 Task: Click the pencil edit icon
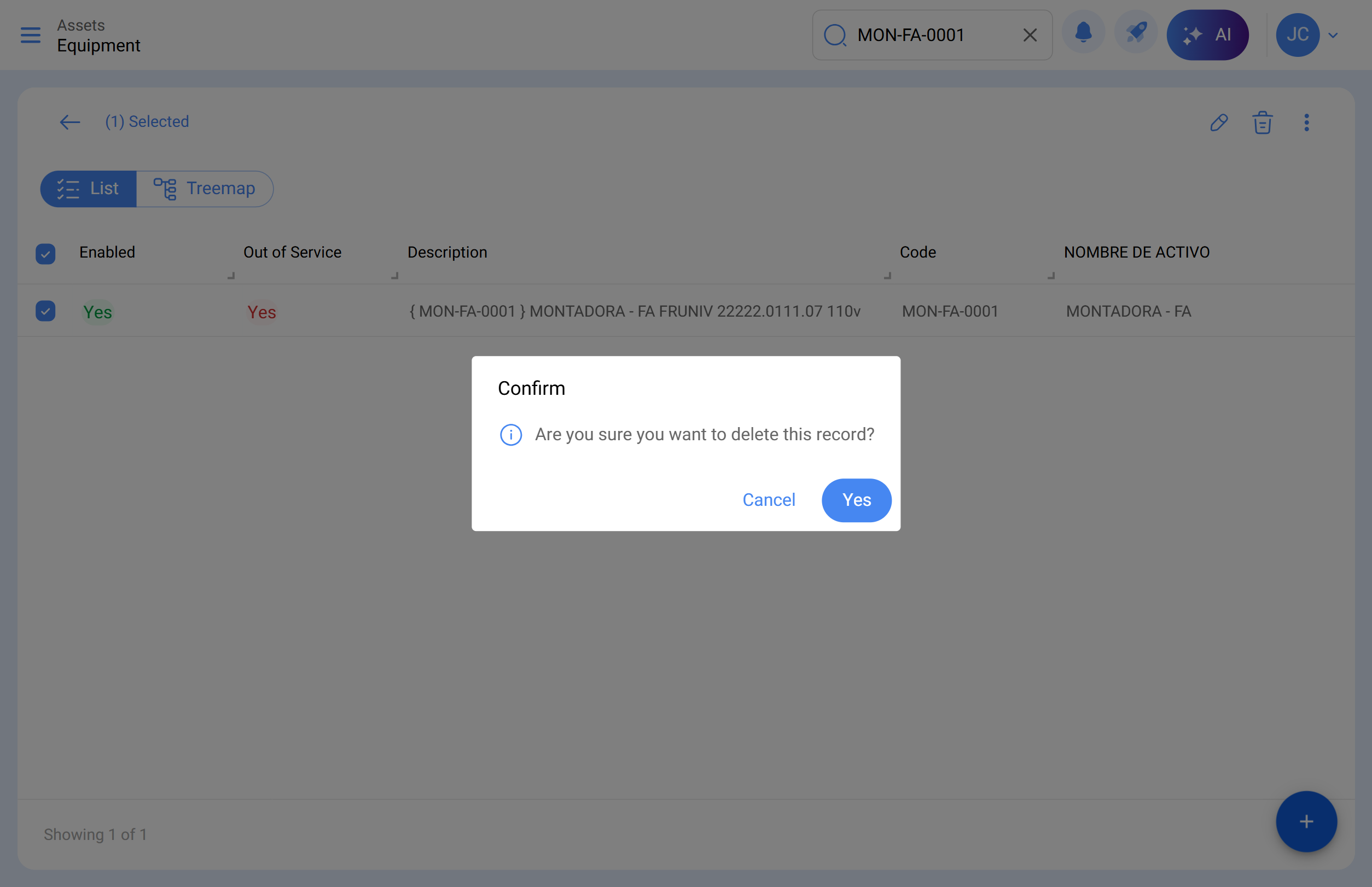(x=1219, y=122)
